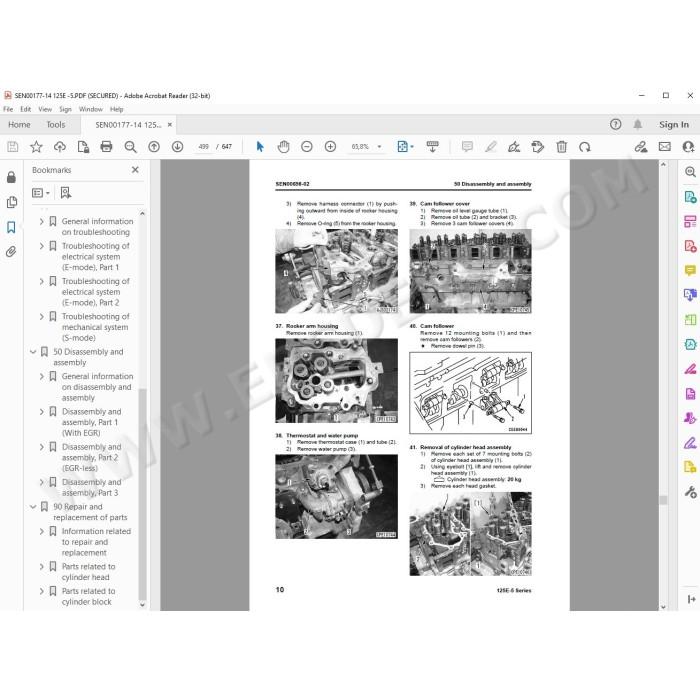Go to previous page arrow

pyautogui.click(x=154, y=146)
